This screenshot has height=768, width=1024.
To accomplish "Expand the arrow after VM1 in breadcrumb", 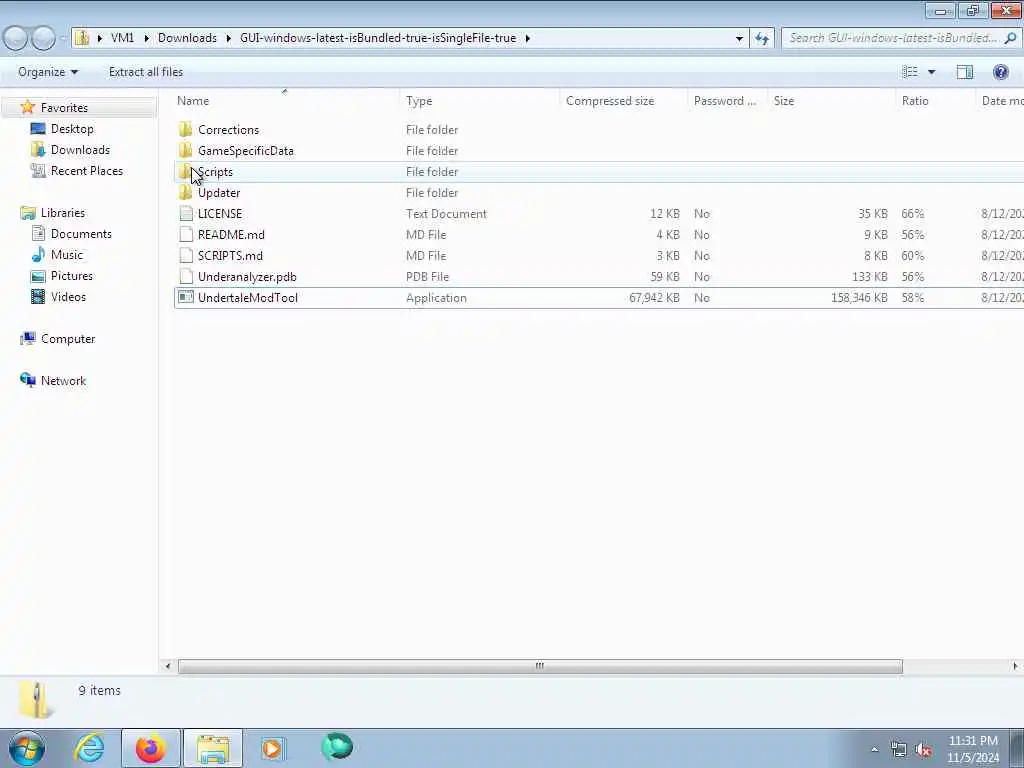I will 146,38.
